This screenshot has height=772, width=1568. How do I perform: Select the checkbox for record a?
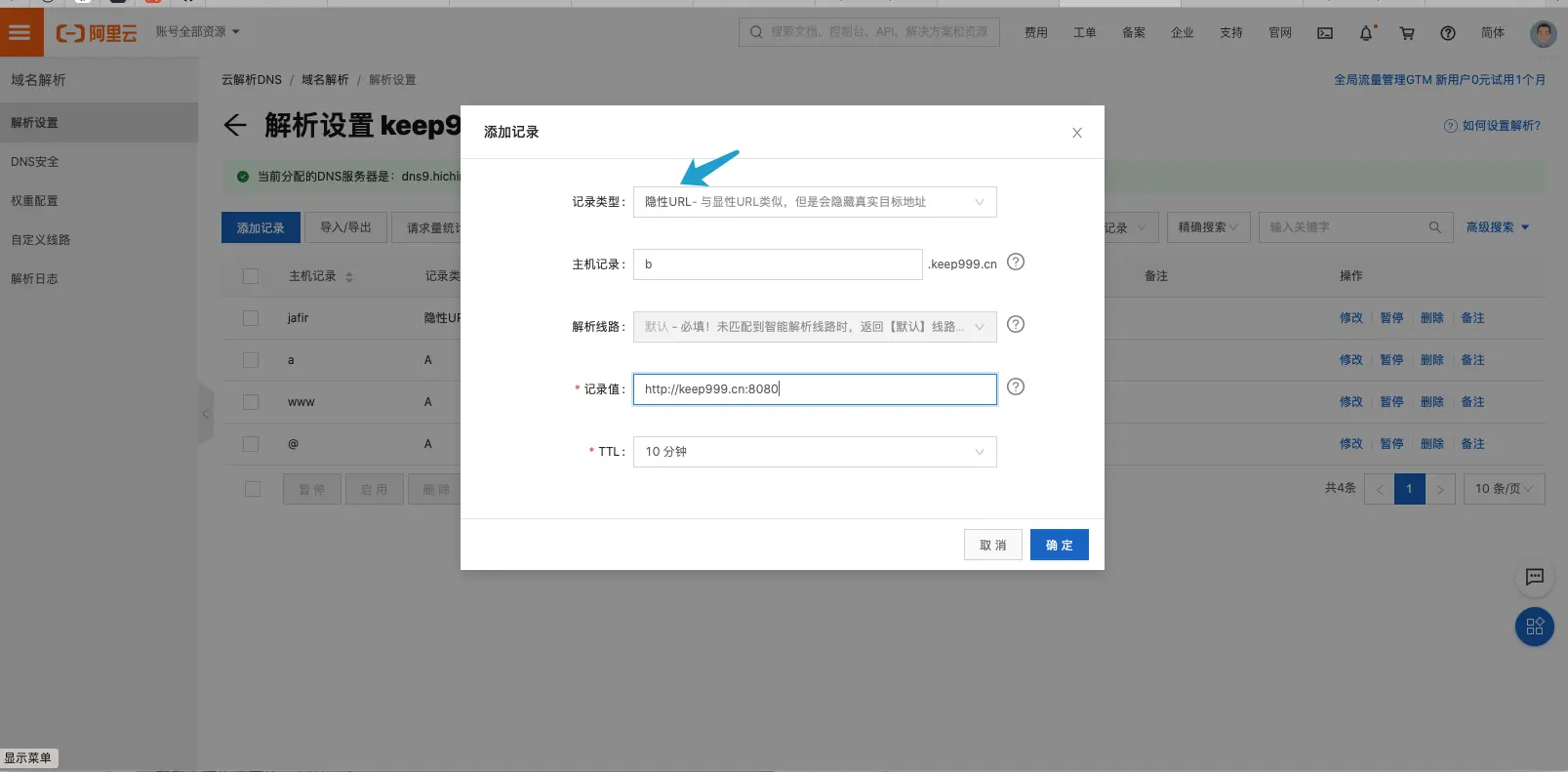(x=251, y=360)
